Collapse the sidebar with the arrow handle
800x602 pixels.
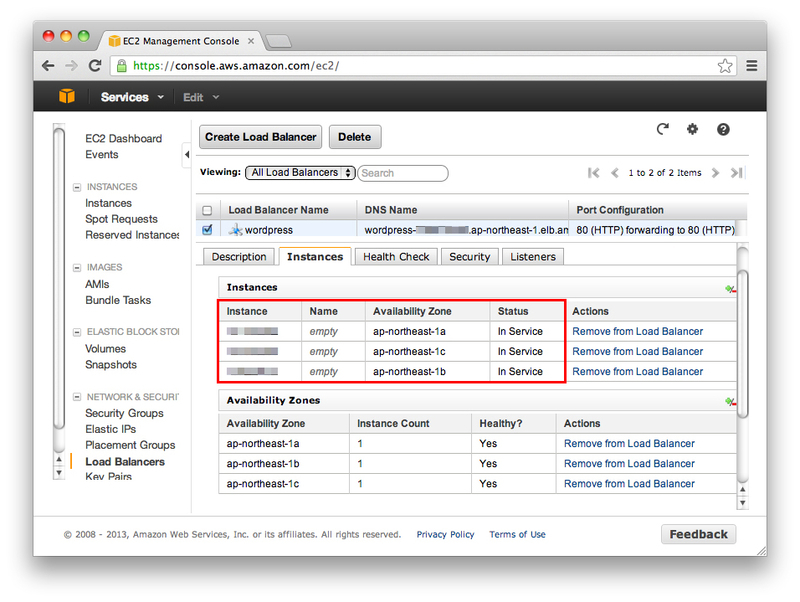186,155
